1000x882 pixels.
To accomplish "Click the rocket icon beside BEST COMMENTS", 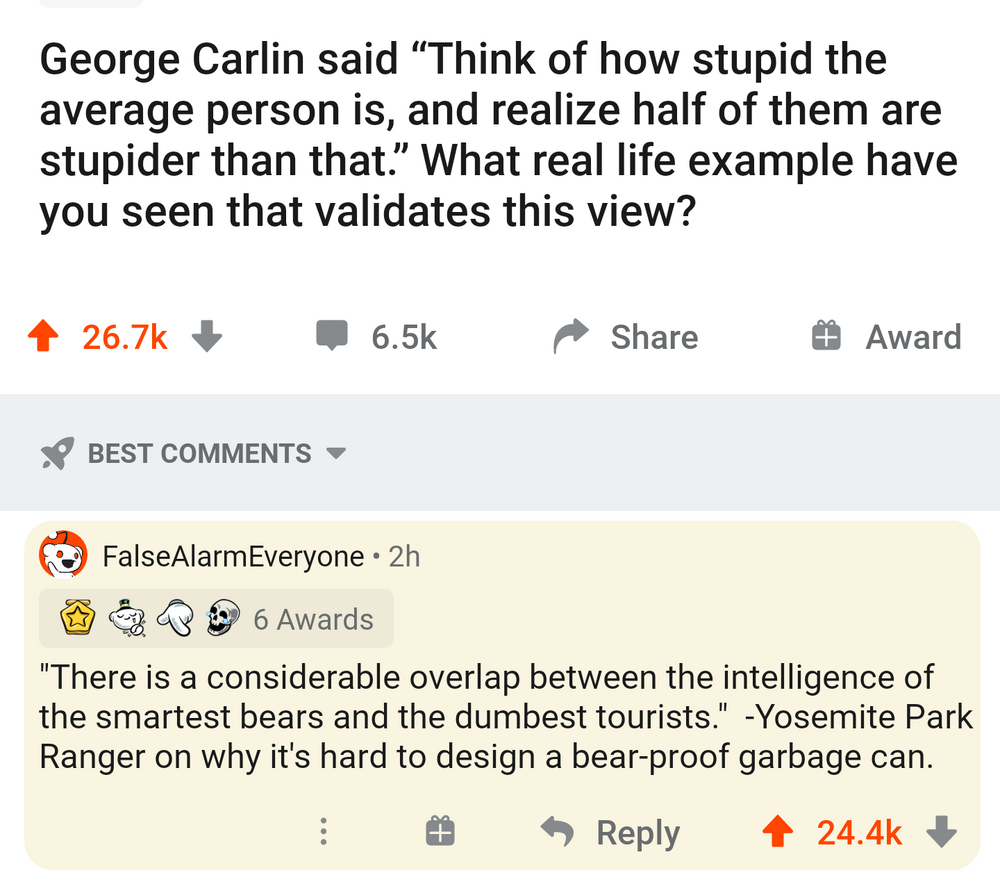I will pyautogui.click(x=55, y=452).
